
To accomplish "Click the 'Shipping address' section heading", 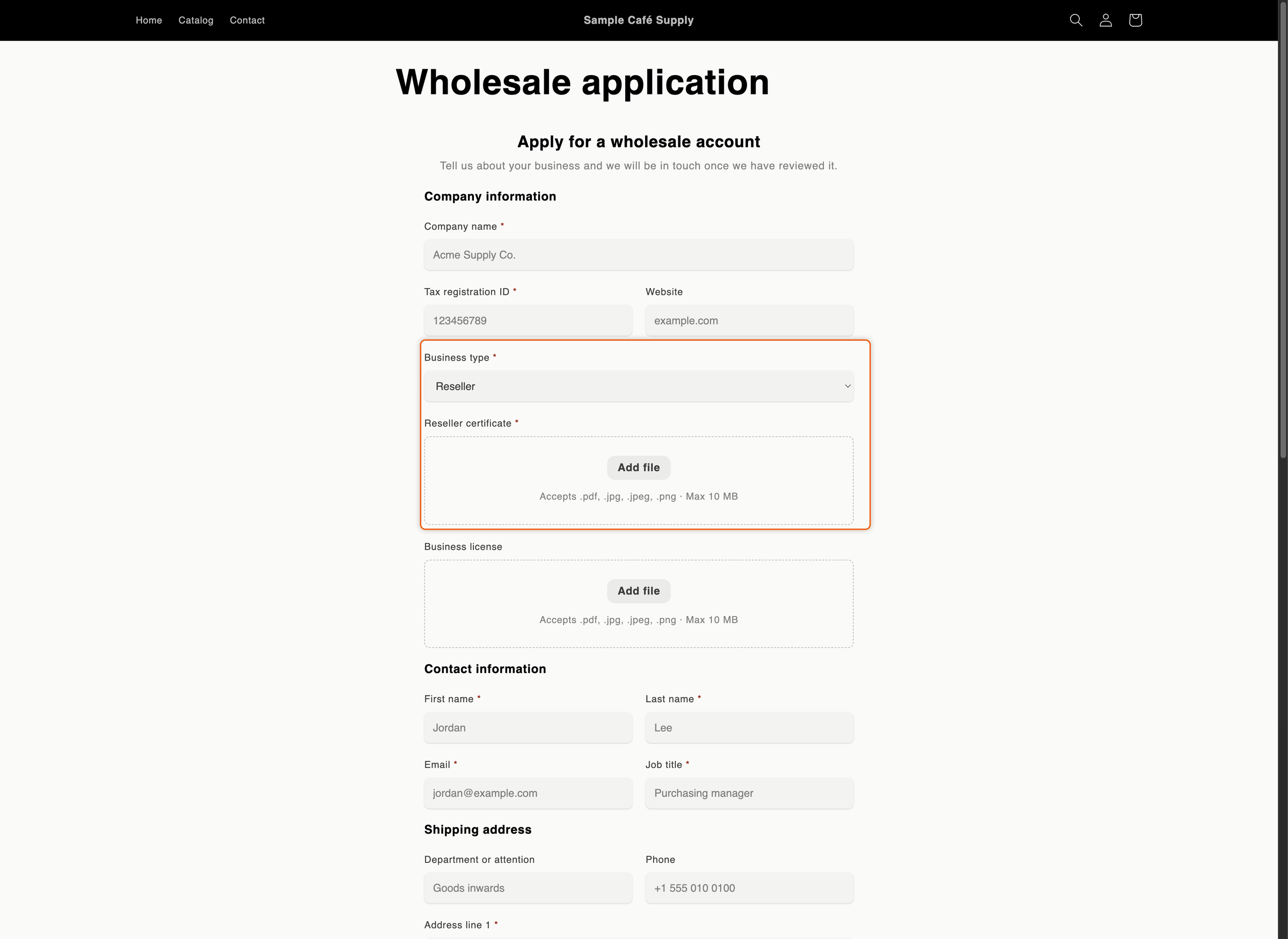I will pos(478,830).
